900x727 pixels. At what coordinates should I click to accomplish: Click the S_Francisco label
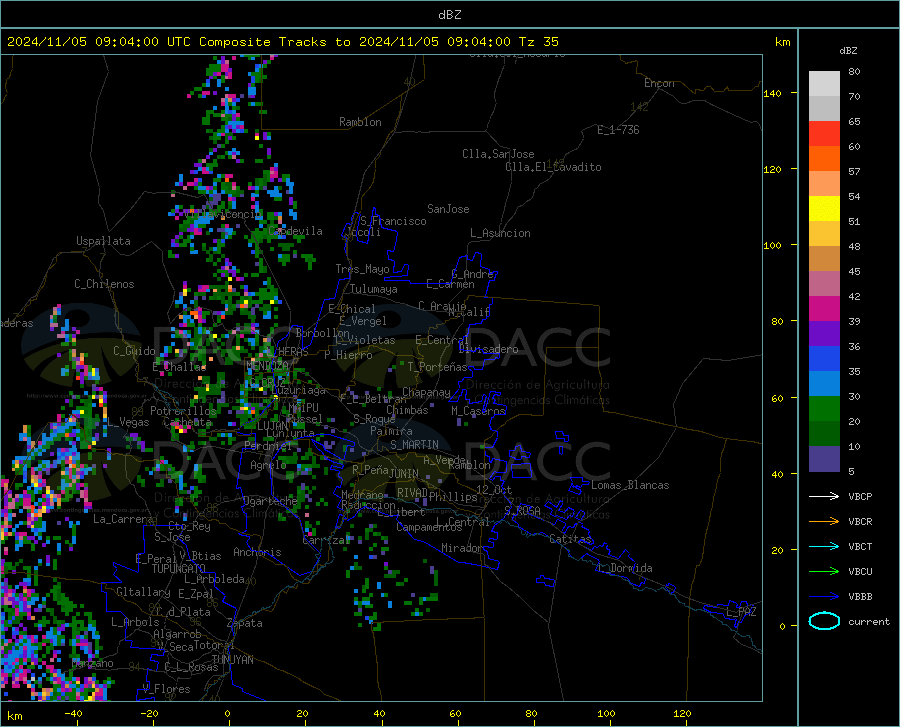(393, 221)
